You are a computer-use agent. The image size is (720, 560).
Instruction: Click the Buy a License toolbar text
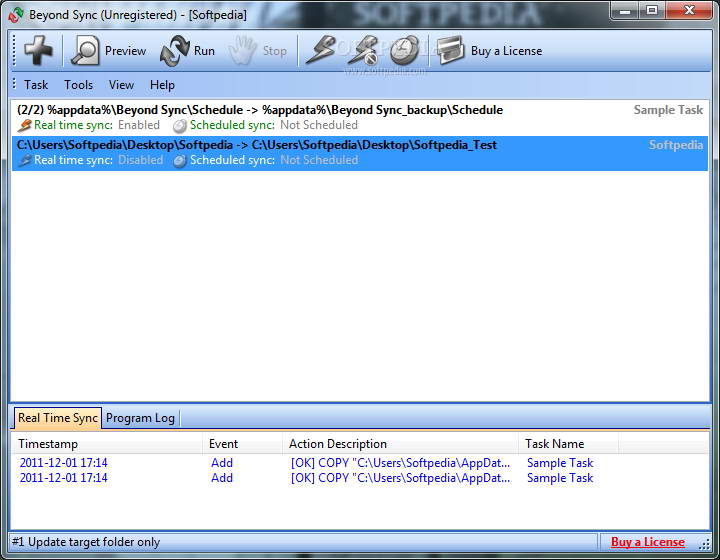(506, 51)
